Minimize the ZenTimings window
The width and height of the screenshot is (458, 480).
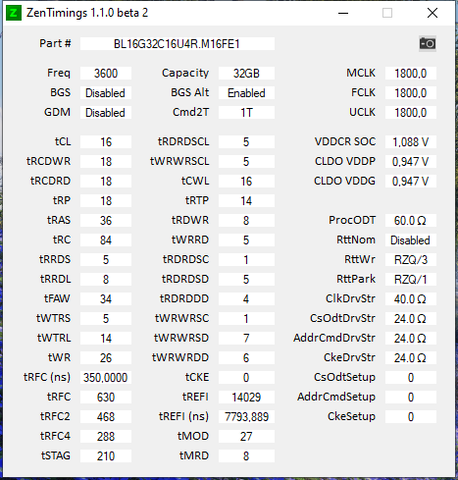343,13
